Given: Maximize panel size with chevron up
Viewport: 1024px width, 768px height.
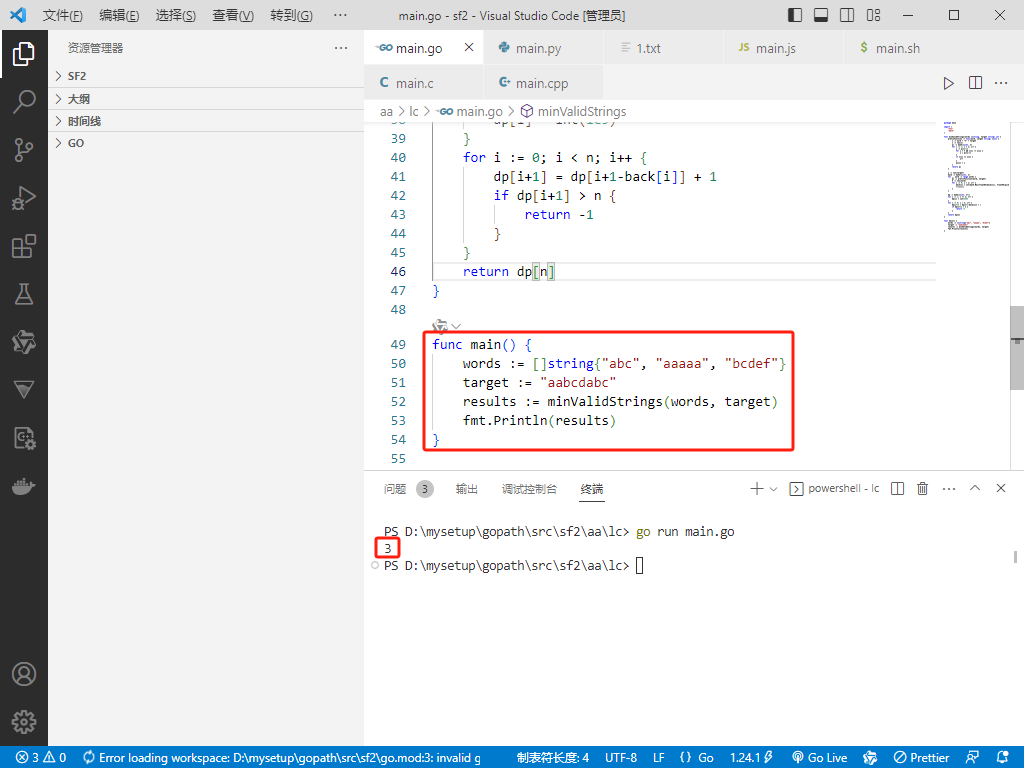Looking at the screenshot, I should (974, 488).
